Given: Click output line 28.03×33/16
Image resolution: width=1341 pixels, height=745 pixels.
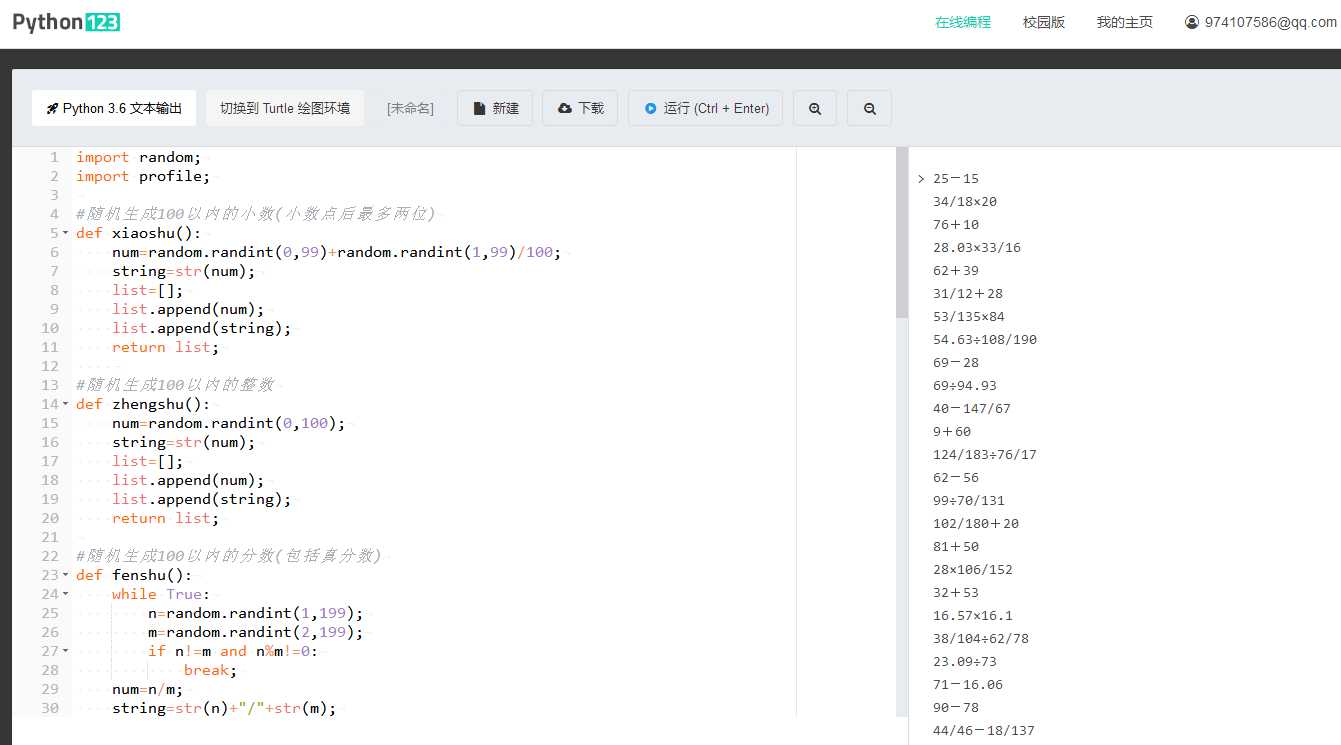Looking at the screenshot, I should tap(977, 248).
